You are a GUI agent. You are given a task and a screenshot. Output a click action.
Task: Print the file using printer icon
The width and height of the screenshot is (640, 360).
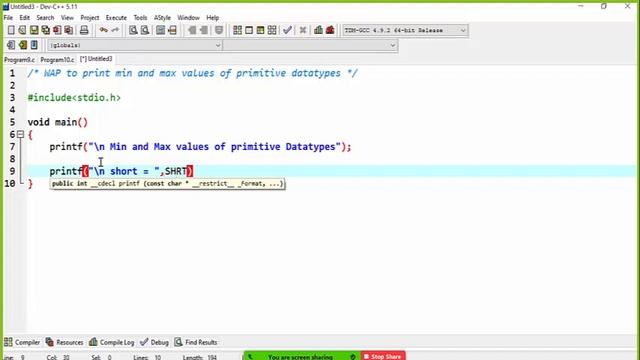(x=84, y=30)
